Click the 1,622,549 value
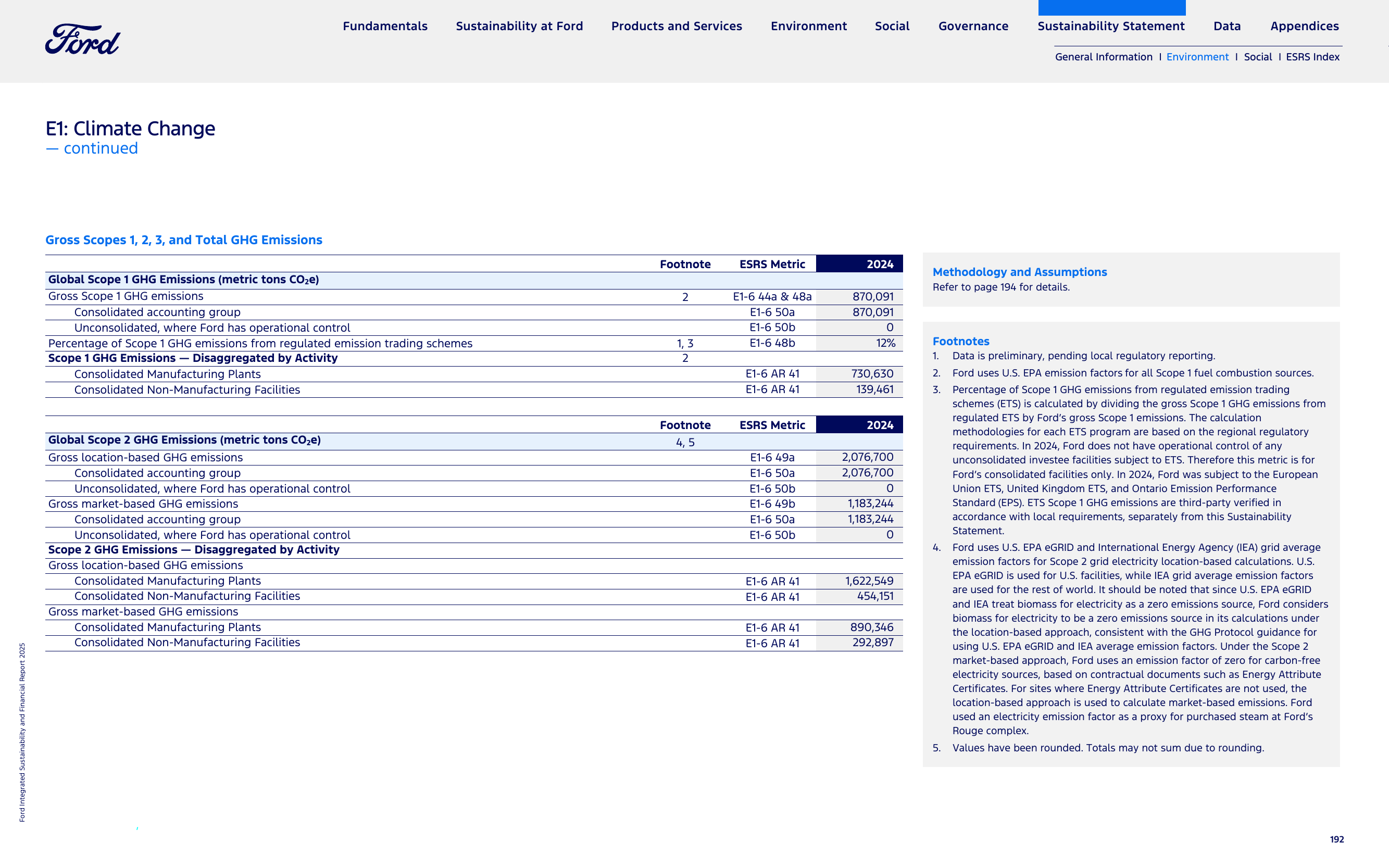The height and width of the screenshot is (868, 1389). [x=869, y=581]
